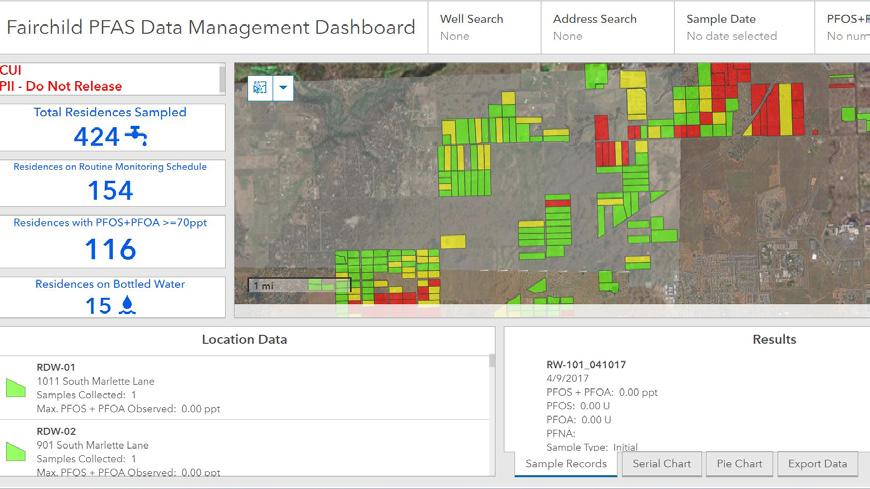Switch to the Serial Chart tab
This screenshot has width=870, height=489.
[x=661, y=464]
